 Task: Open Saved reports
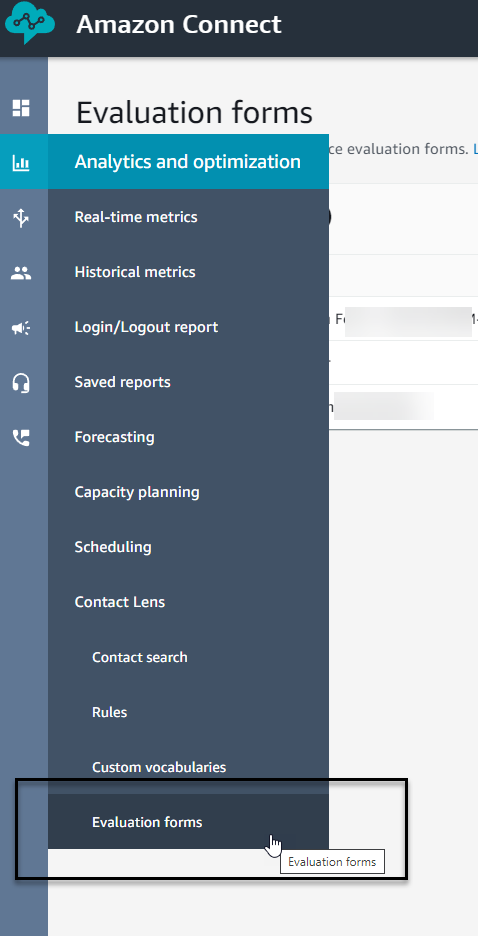(188, 381)
